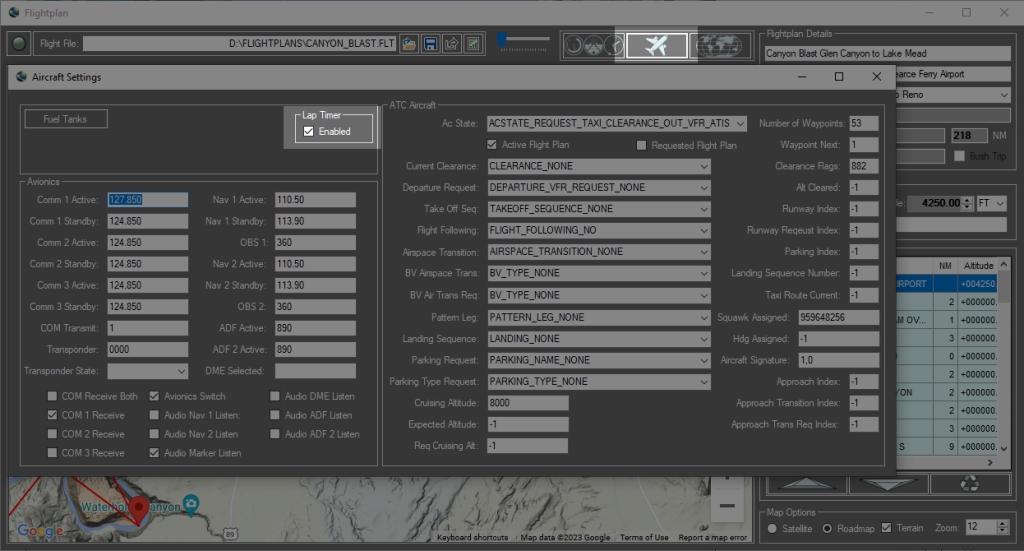Open a flight file via folder icon
Image resolution: width=1024 pixels, height=551 pixels.
[409, 44]
